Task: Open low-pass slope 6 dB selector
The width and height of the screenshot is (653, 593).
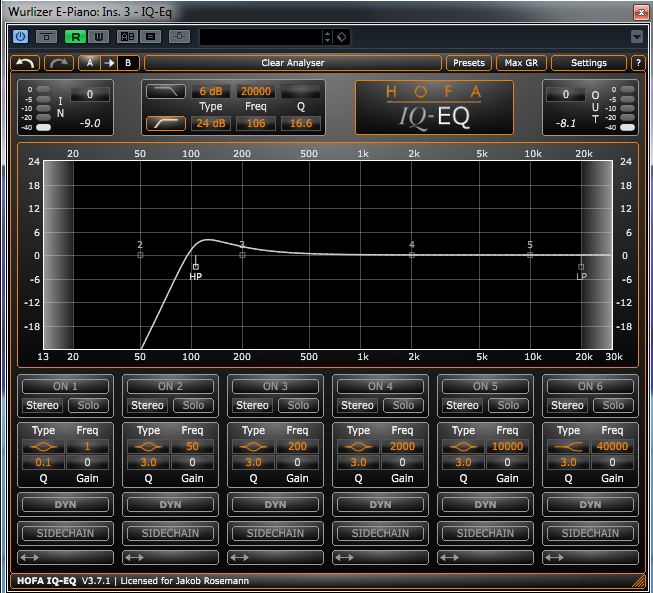Action: tap(211, 91)
